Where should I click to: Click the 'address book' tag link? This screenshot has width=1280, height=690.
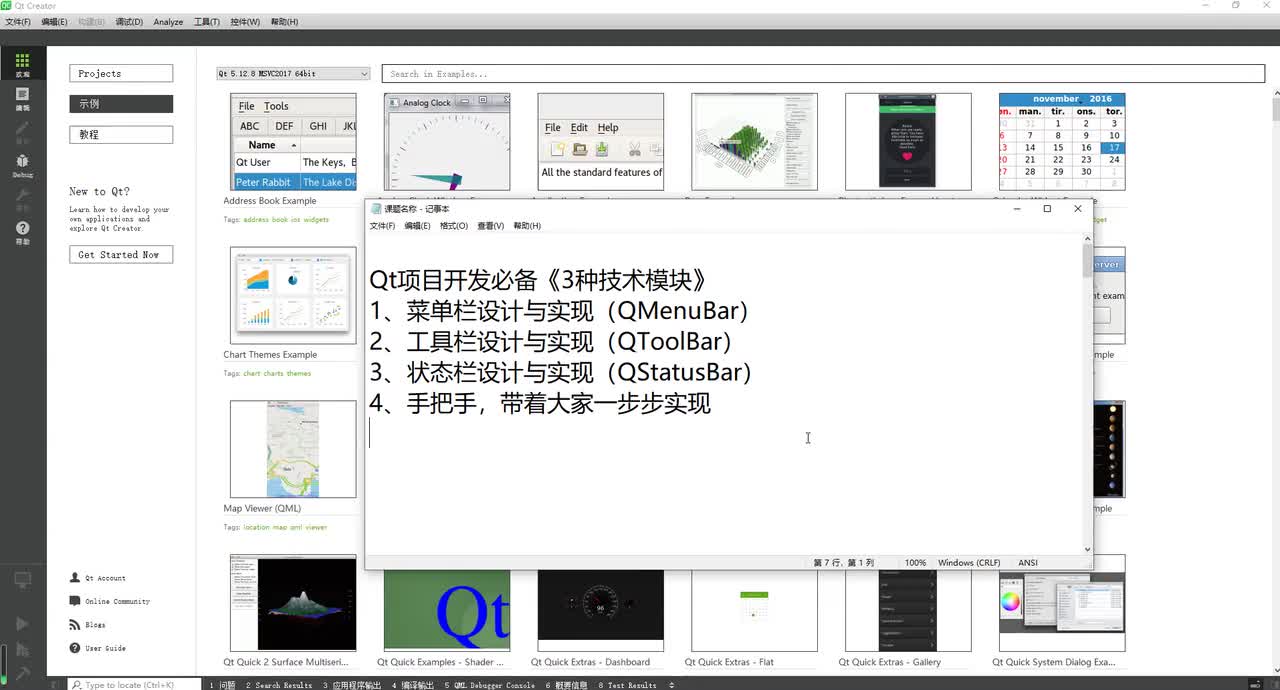(x=265, y=219)
